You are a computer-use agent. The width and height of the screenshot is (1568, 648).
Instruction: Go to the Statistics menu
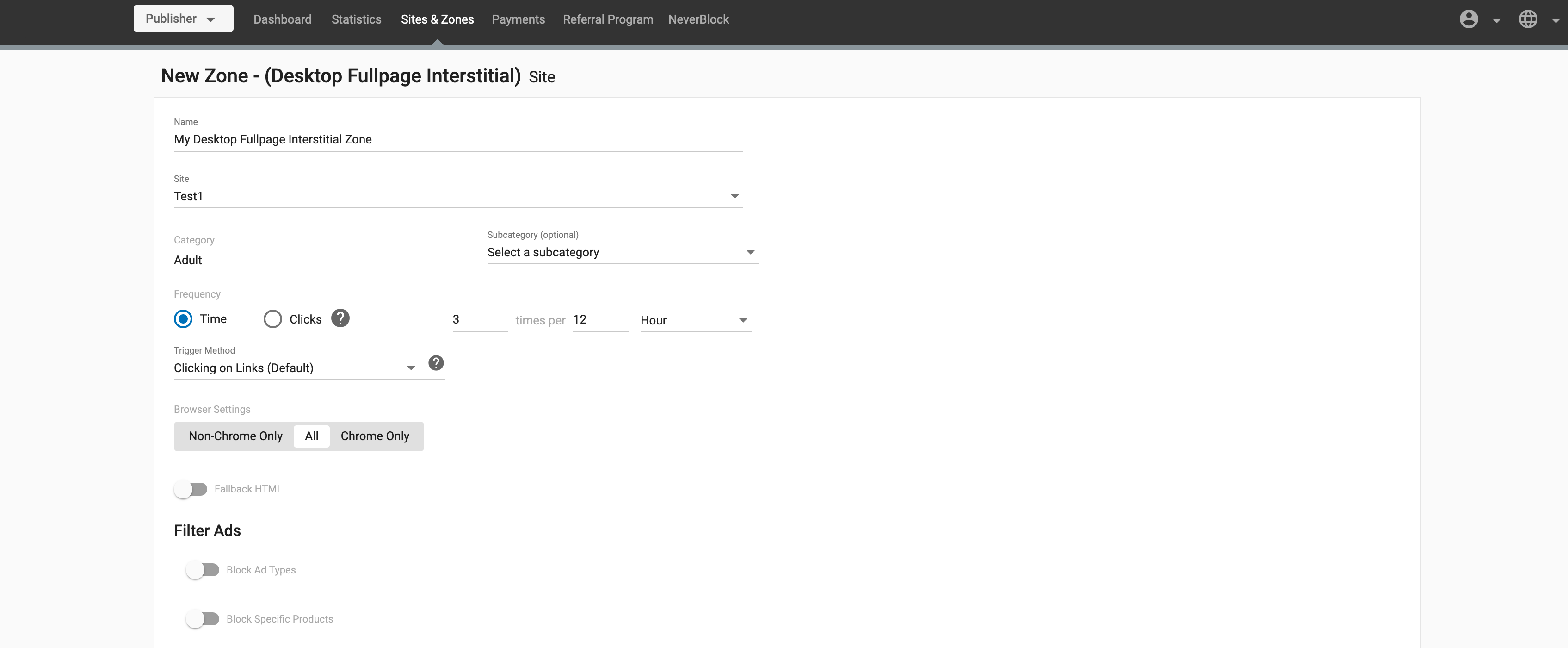pyautogui.click(x=356, y=19)
